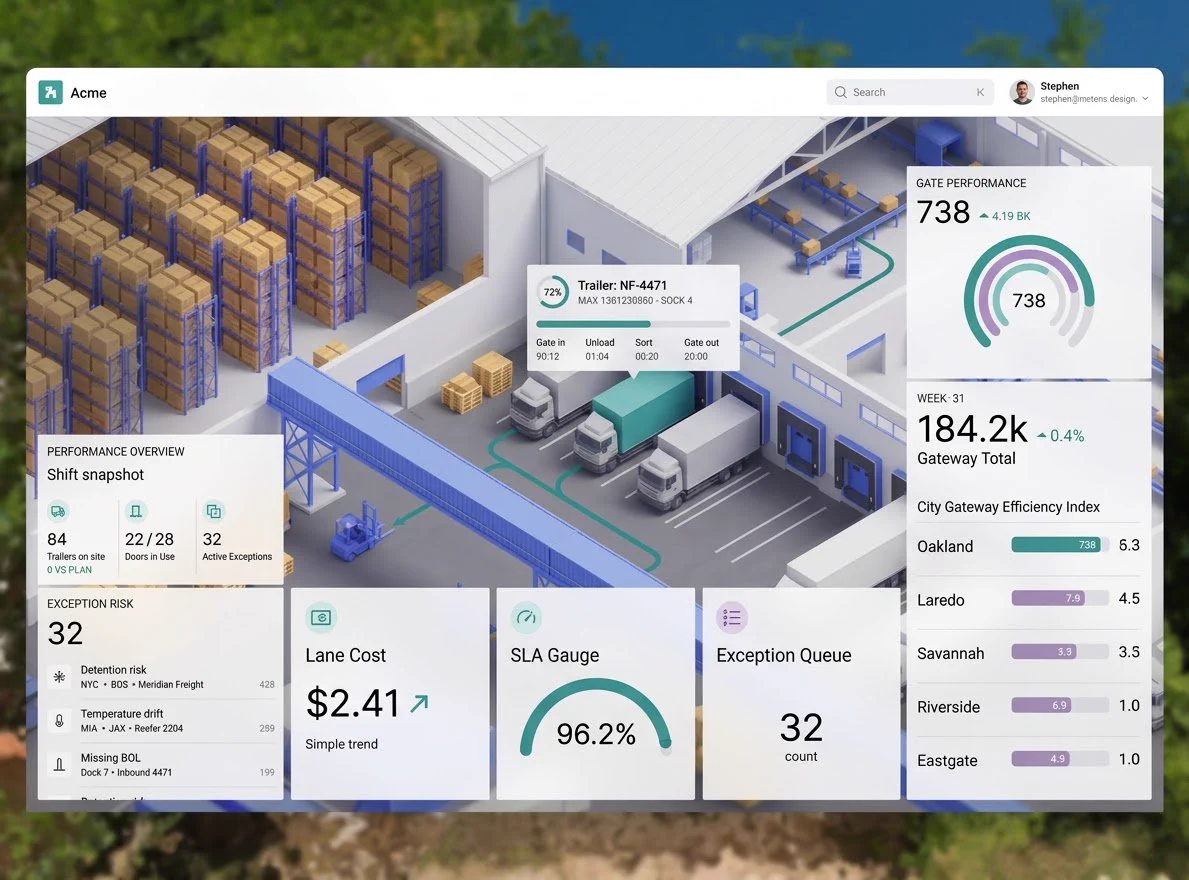
Task: Click the Riverside efficiency bar
Action: (x=1060, y=706)
